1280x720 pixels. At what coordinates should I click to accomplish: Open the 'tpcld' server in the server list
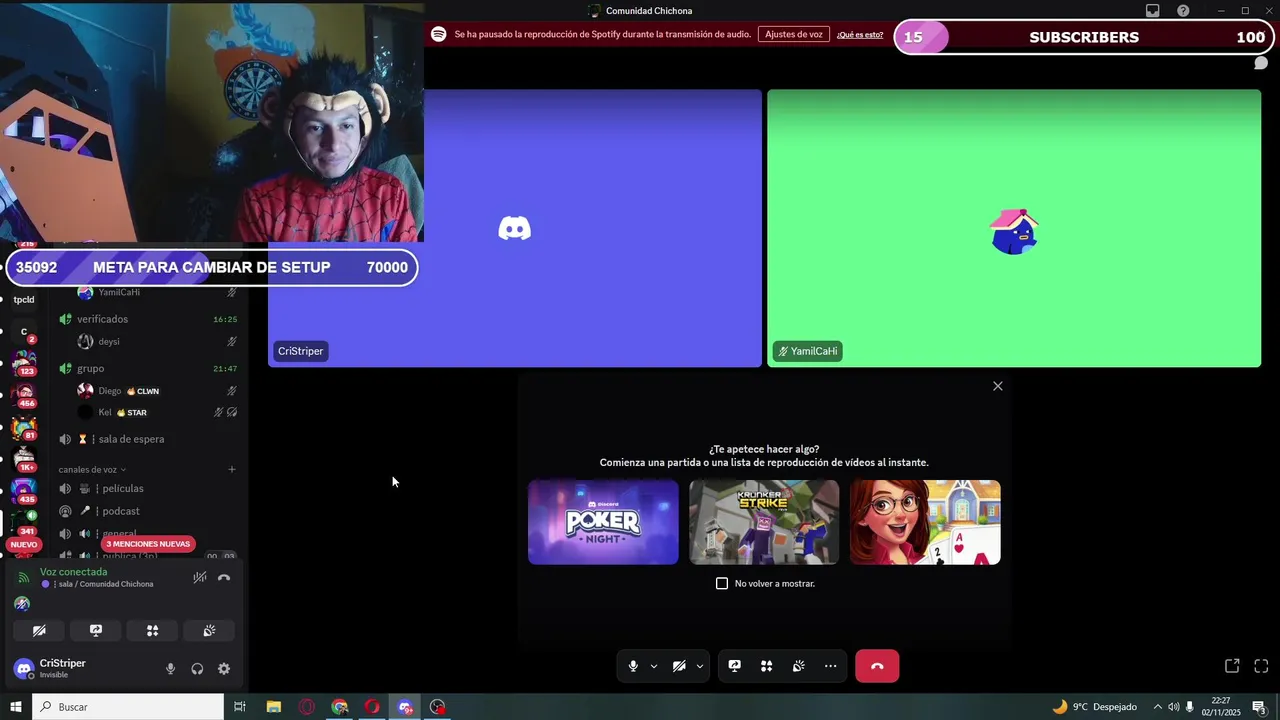(x=24, y=299)
